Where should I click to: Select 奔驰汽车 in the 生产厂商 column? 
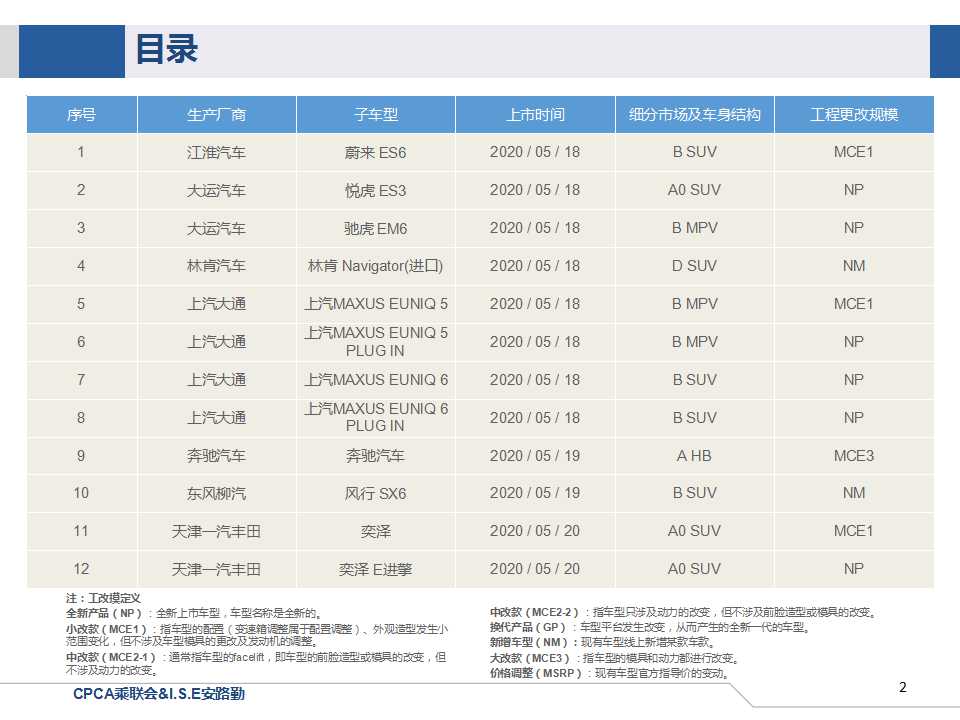[216, 456]
